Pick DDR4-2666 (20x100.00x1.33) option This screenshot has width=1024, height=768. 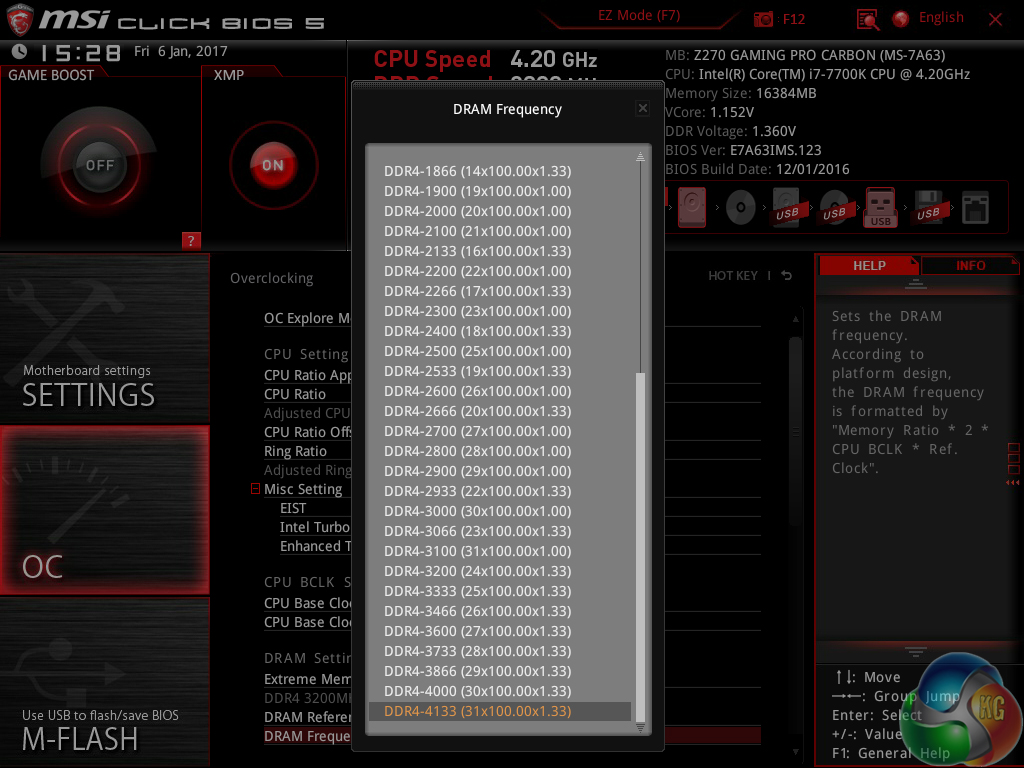click(477, 411)
